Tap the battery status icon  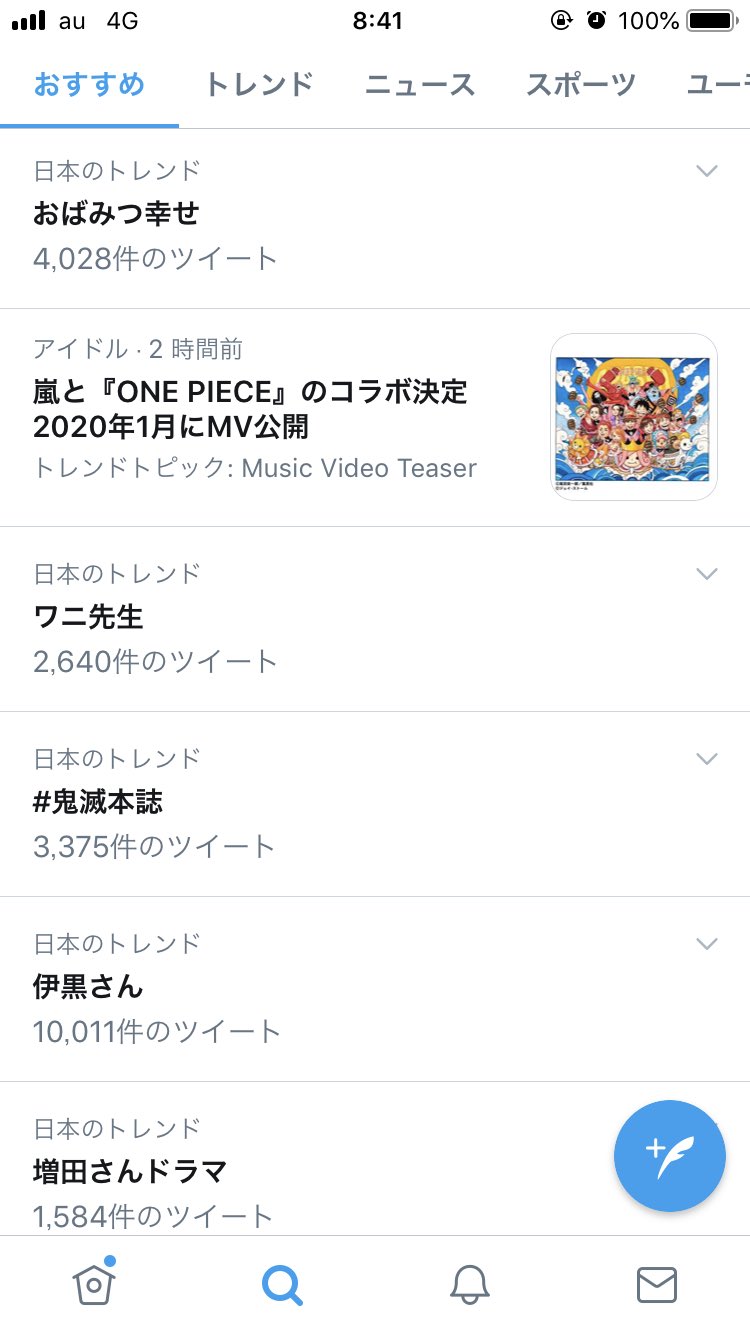coord(711,21)
